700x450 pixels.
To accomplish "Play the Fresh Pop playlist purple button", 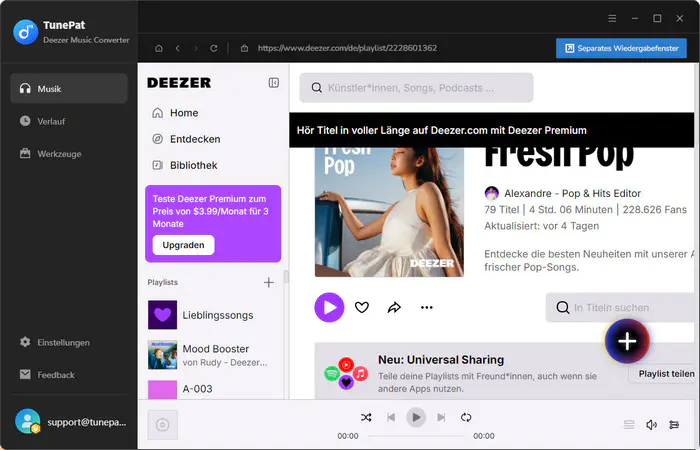I will coord(329,307).
